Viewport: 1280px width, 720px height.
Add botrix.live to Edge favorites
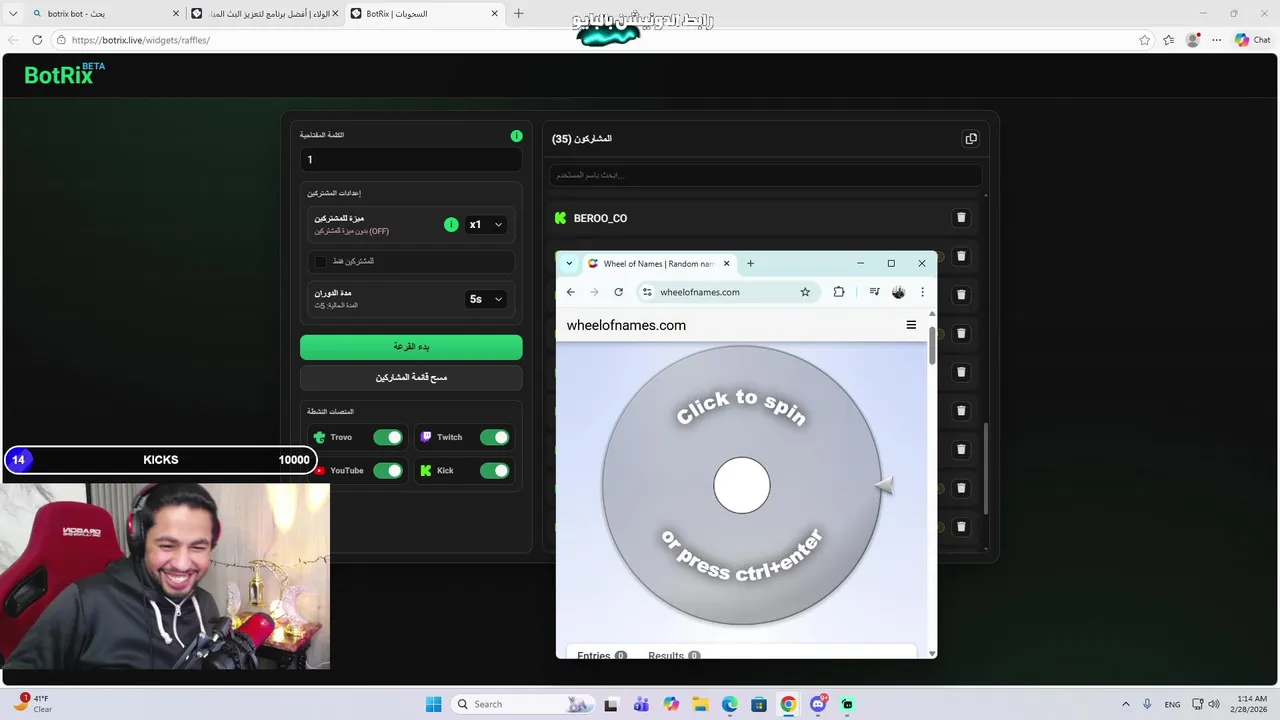click(1144, 40)
